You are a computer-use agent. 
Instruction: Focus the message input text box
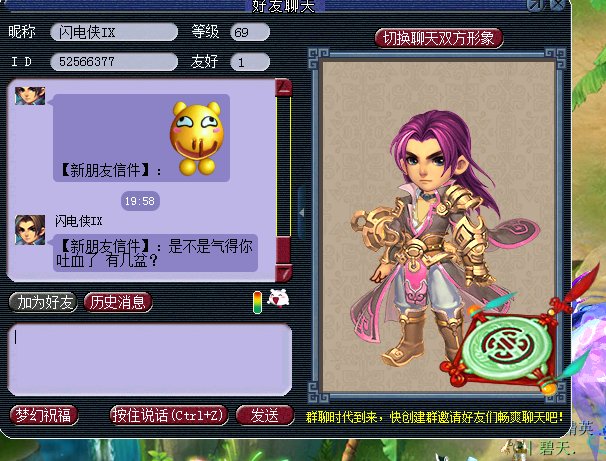tap(150, 360)
